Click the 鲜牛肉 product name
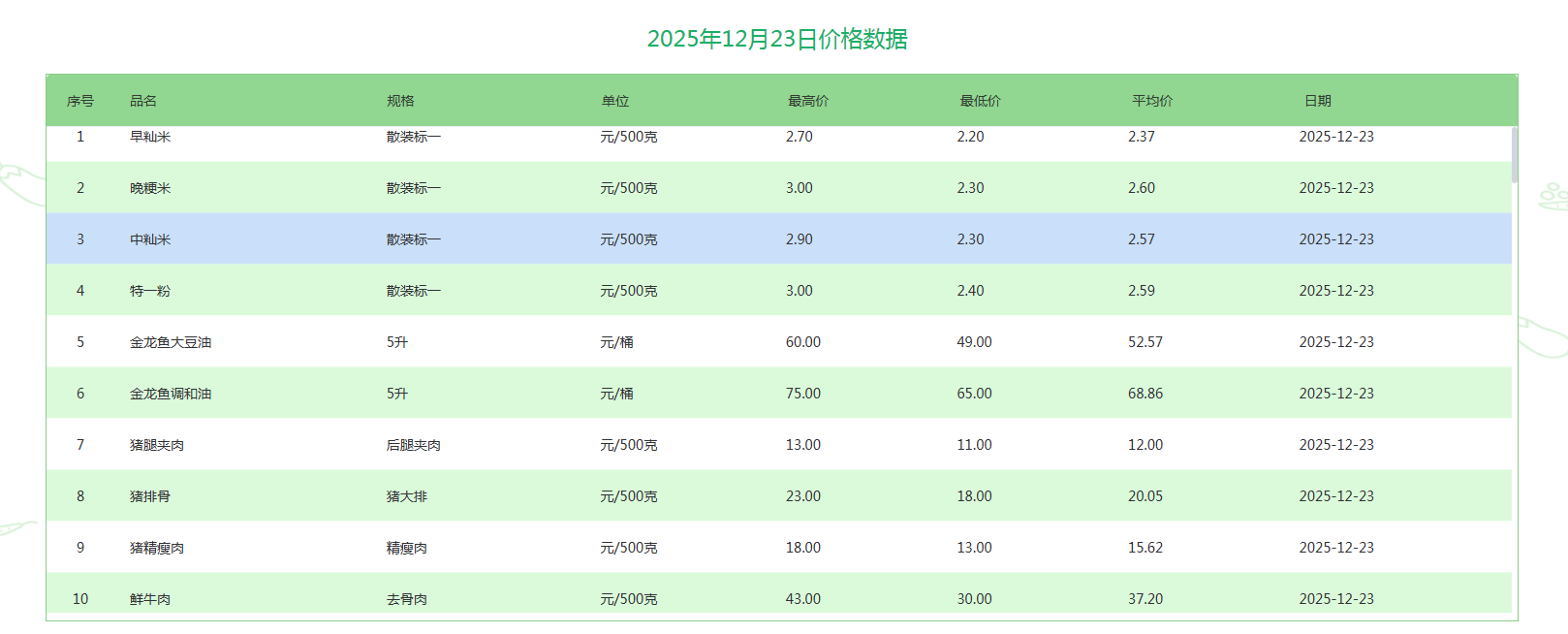The image size is (1568, 634). [150, 599]
